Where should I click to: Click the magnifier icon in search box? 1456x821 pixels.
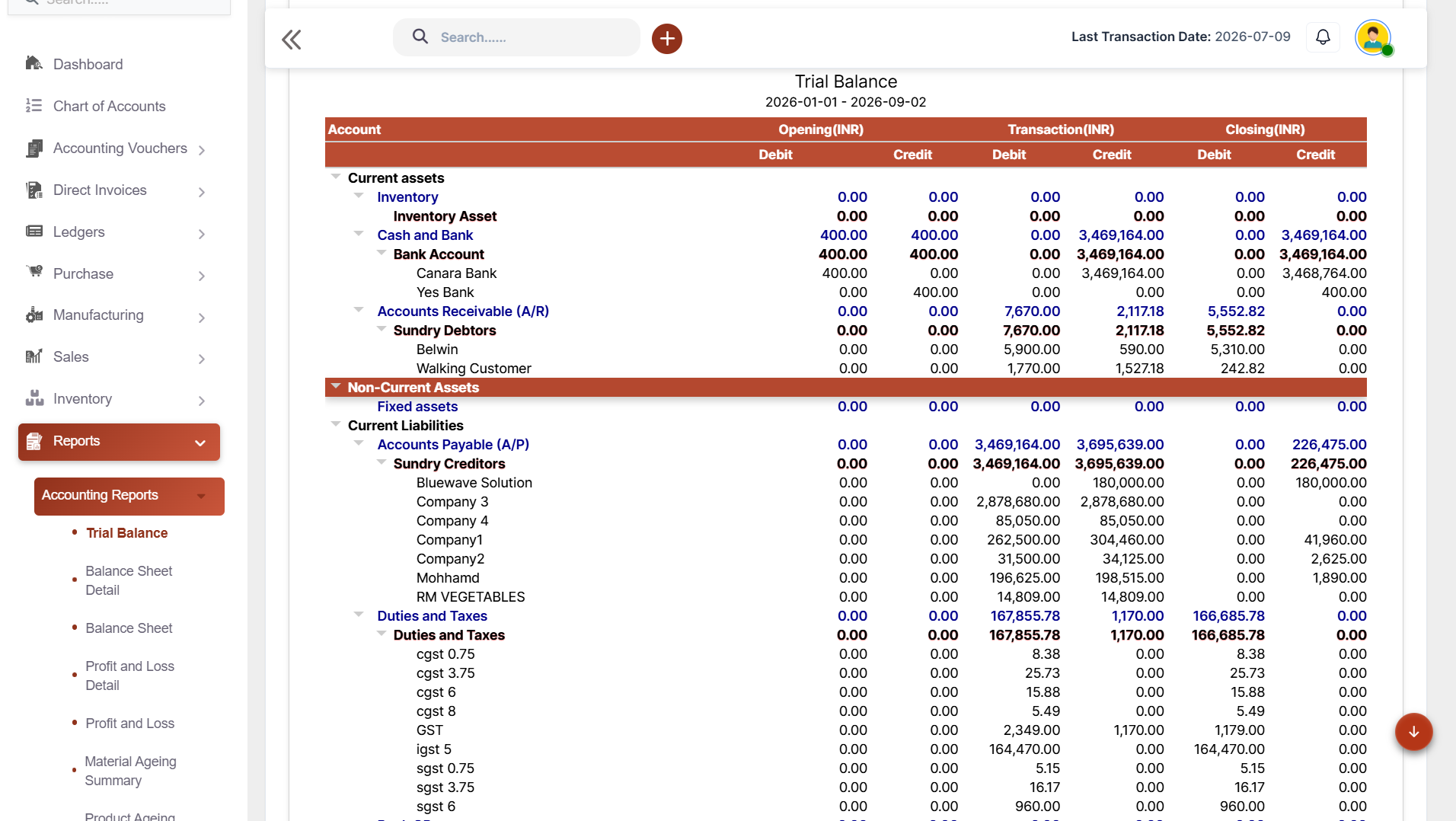pyautogui.click(x=420, y=37)
